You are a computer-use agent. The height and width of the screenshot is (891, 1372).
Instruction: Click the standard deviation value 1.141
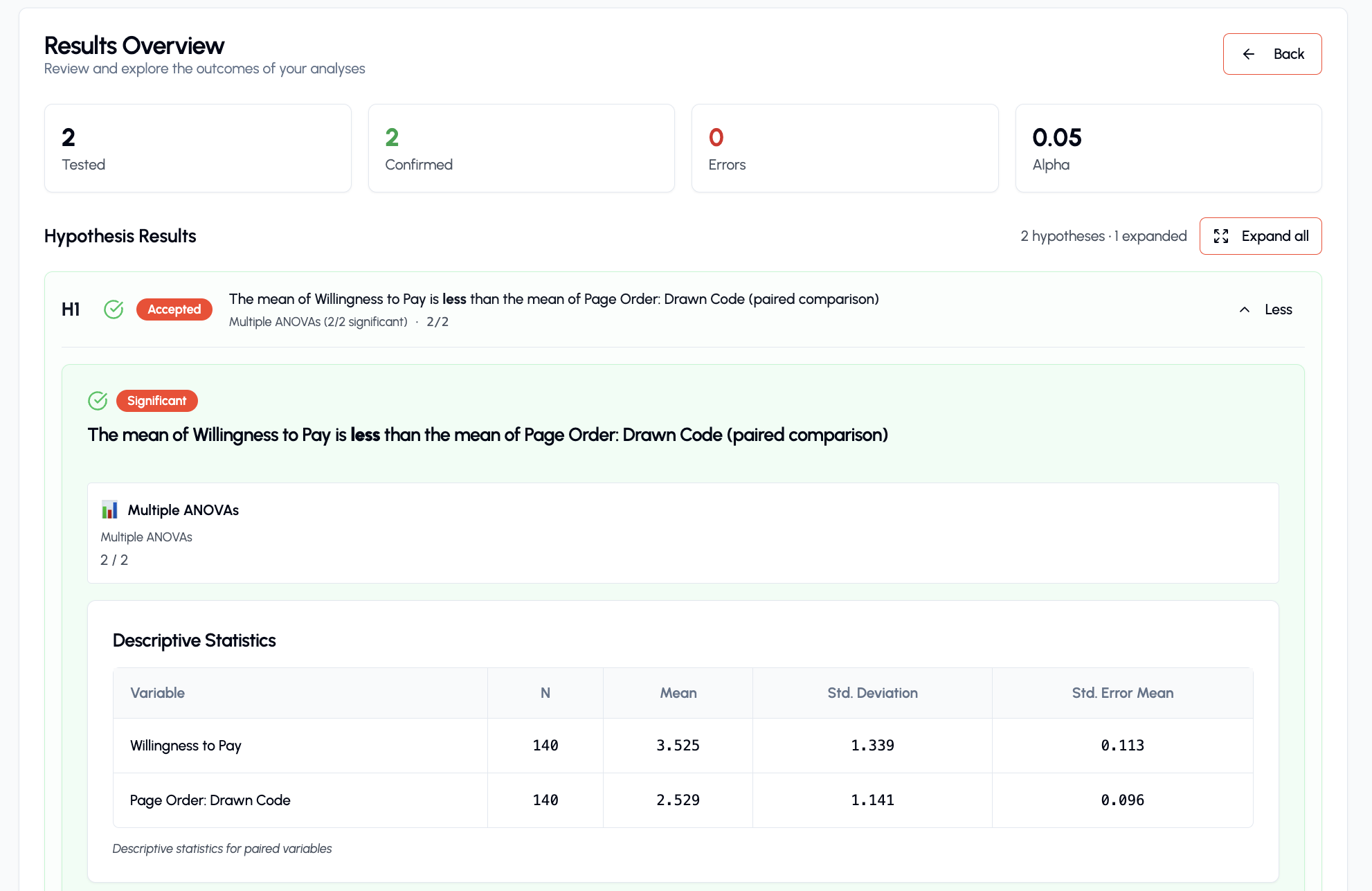pos(872,800)
